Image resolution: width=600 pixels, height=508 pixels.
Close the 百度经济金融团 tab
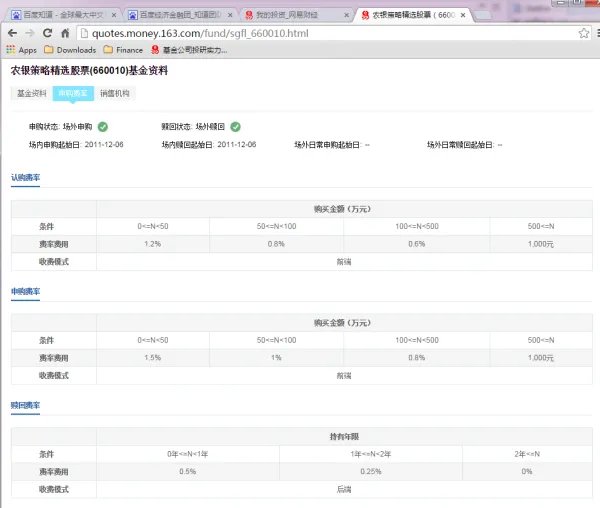(230, 15)
